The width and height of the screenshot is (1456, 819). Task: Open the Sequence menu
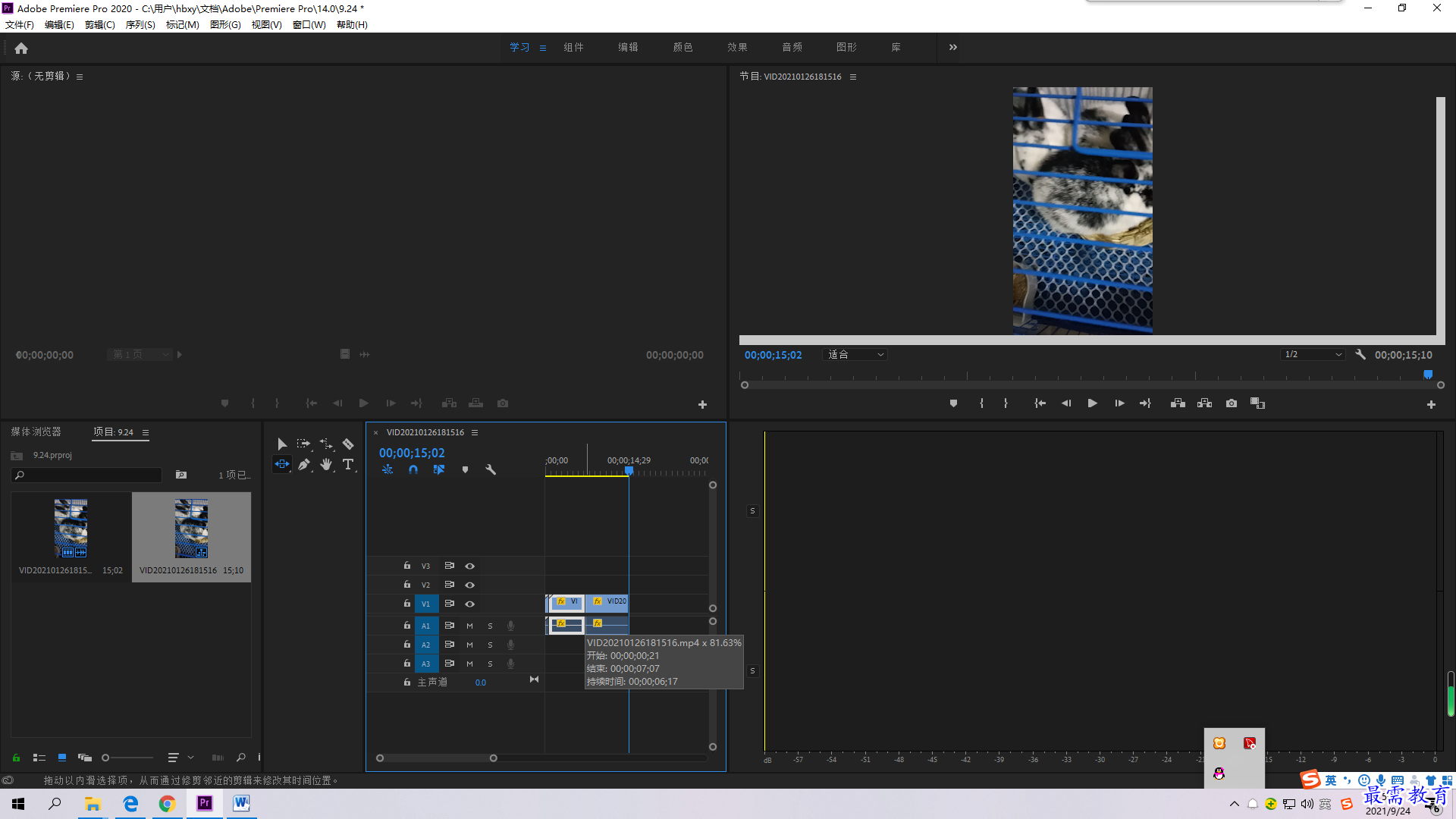point(140,25)
